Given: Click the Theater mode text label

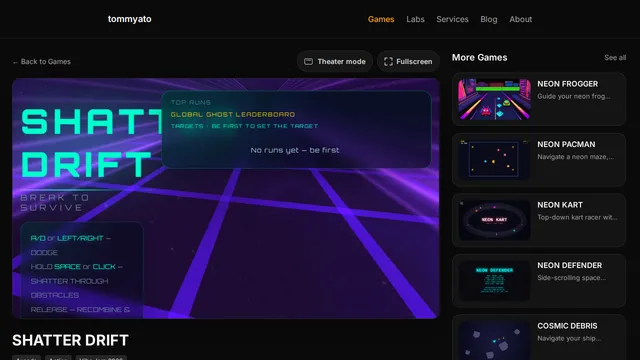Looking at the screenshot, I should (341, 62).
